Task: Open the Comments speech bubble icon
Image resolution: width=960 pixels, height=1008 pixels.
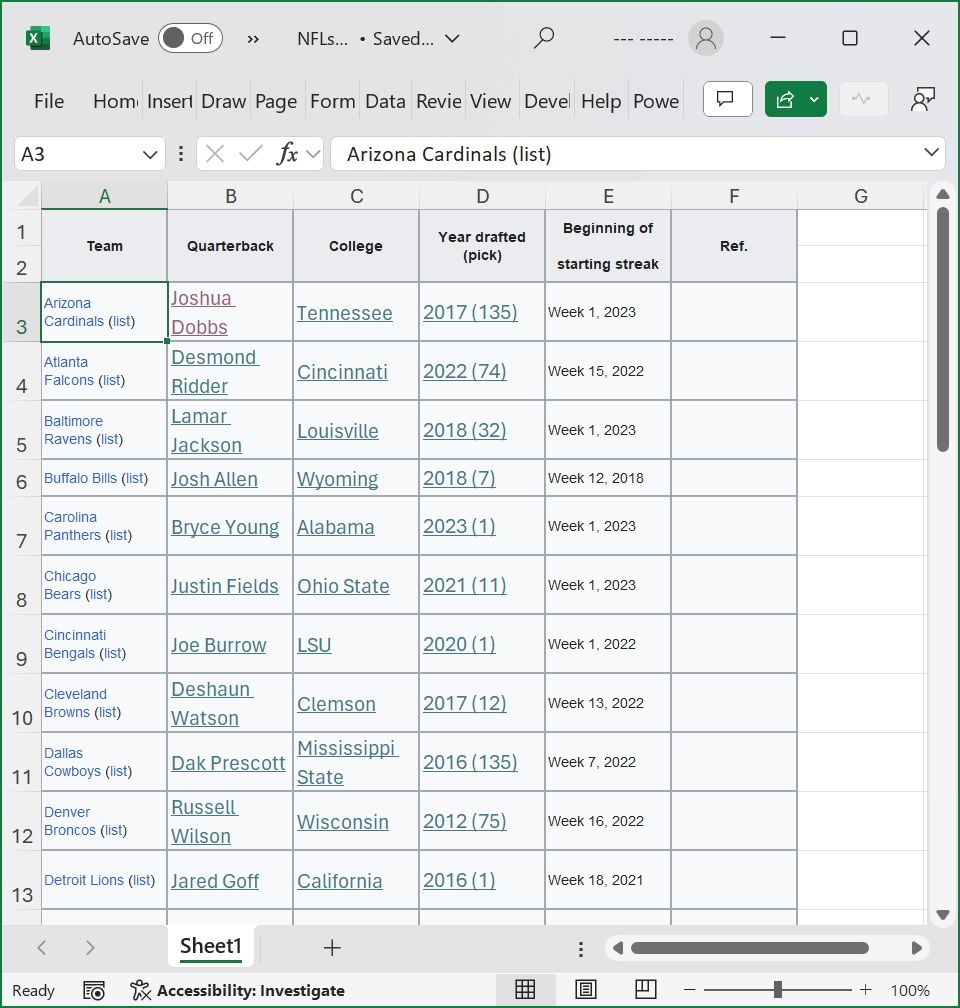Action: tap(727, 99)
